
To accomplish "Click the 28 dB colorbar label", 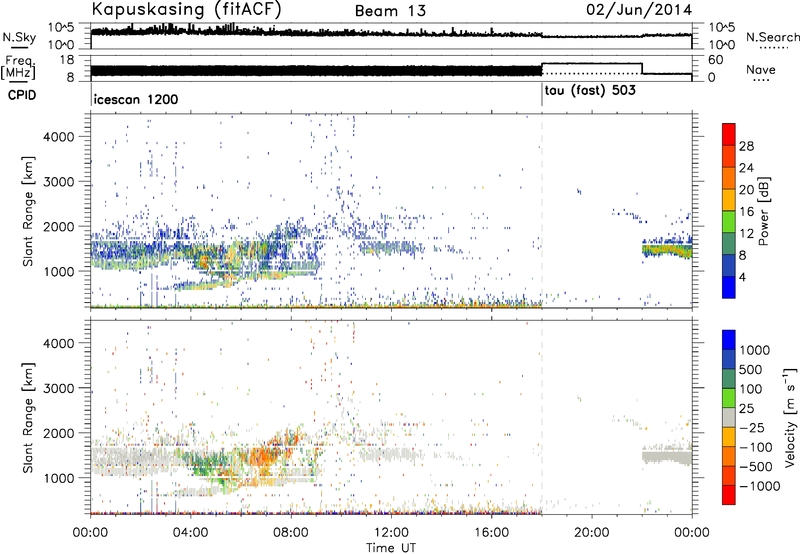I will tap(746, 146).
